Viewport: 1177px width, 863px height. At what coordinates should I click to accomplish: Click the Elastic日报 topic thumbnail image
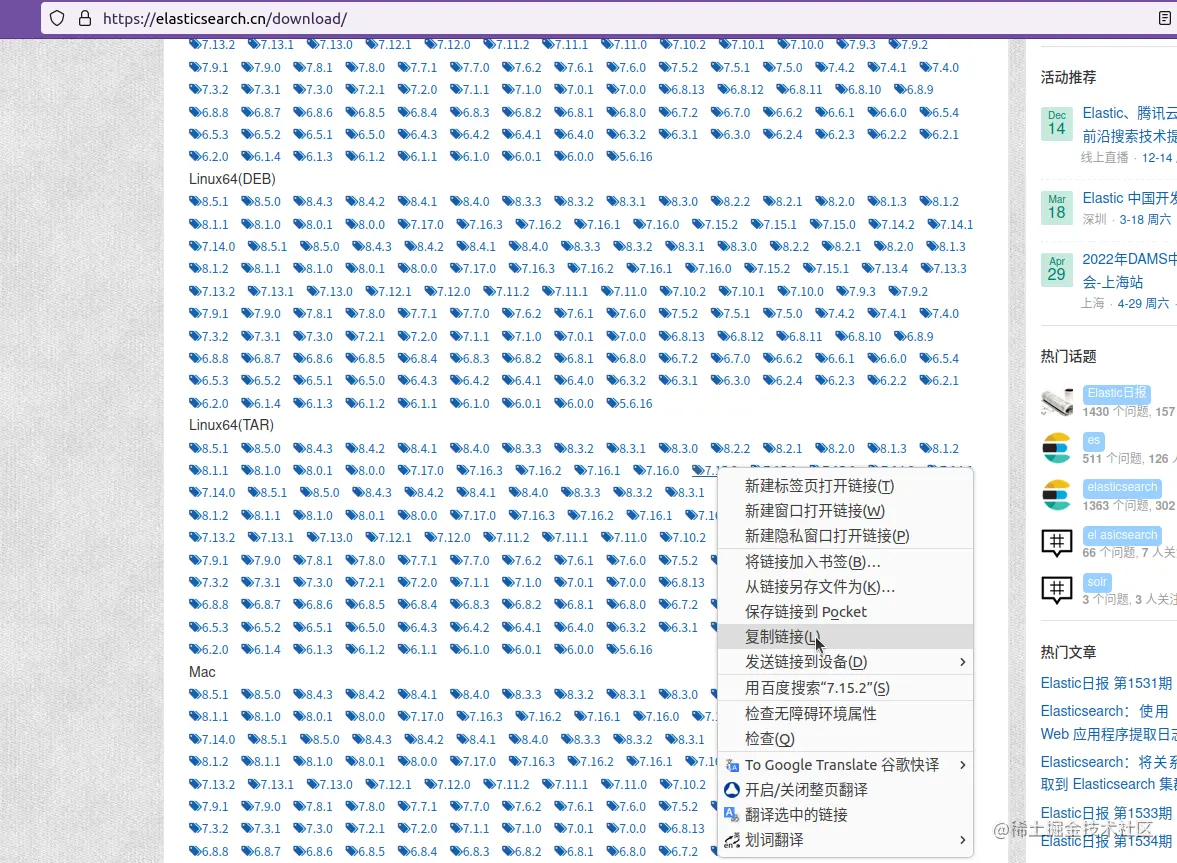(x=1057, y=401)
